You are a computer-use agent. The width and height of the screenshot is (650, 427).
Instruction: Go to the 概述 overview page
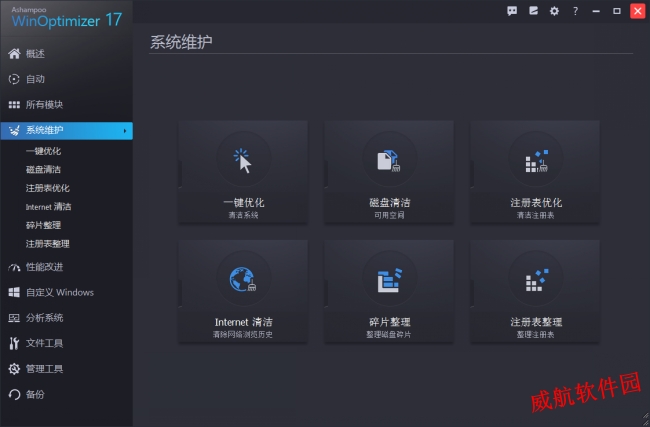click(x=66, y=53)
